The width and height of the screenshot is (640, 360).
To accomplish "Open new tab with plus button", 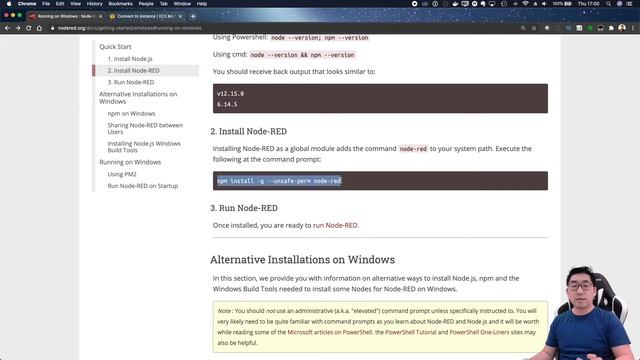I will [193, 16].
